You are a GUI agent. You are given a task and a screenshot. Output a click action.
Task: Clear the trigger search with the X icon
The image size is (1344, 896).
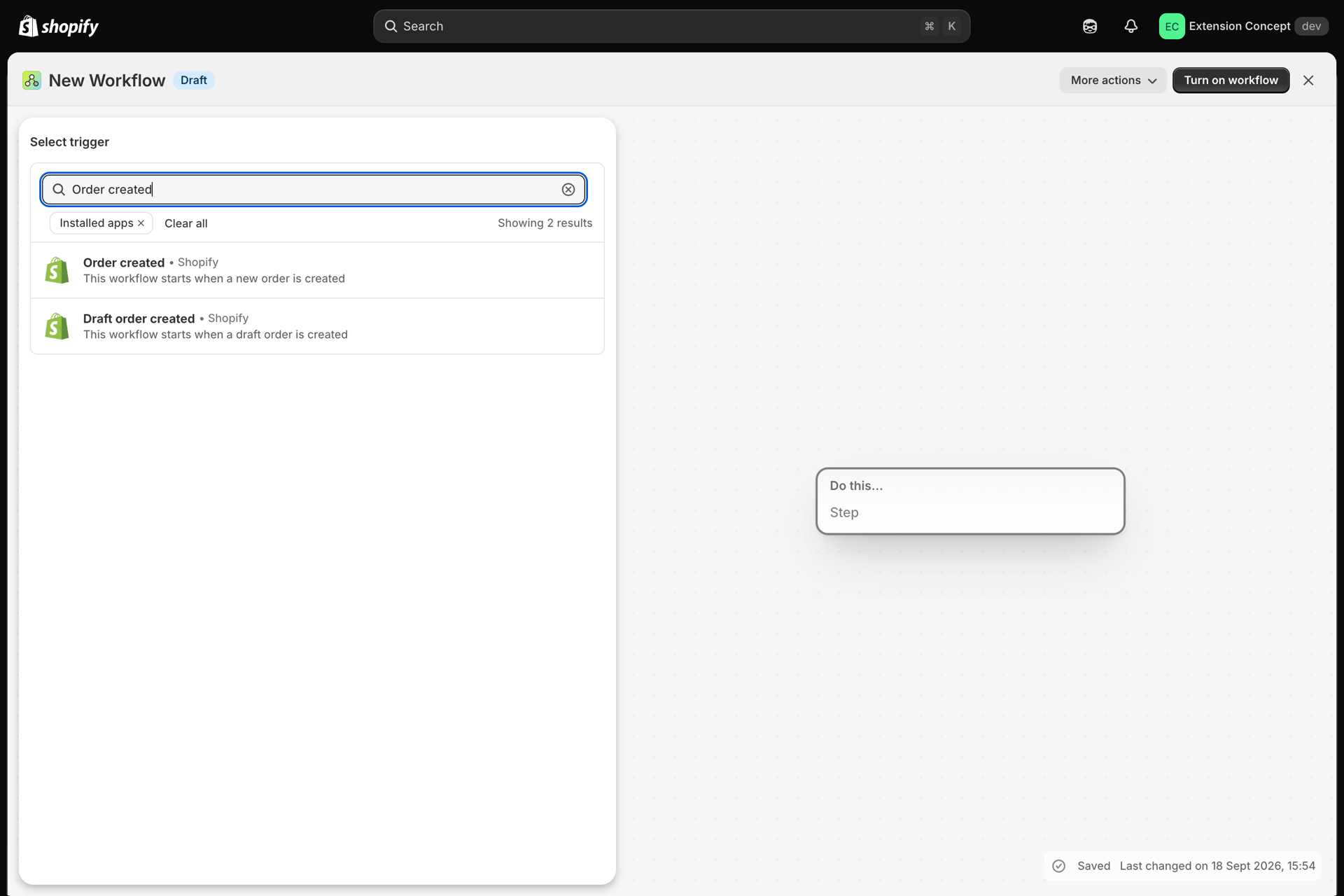(568, 190)
